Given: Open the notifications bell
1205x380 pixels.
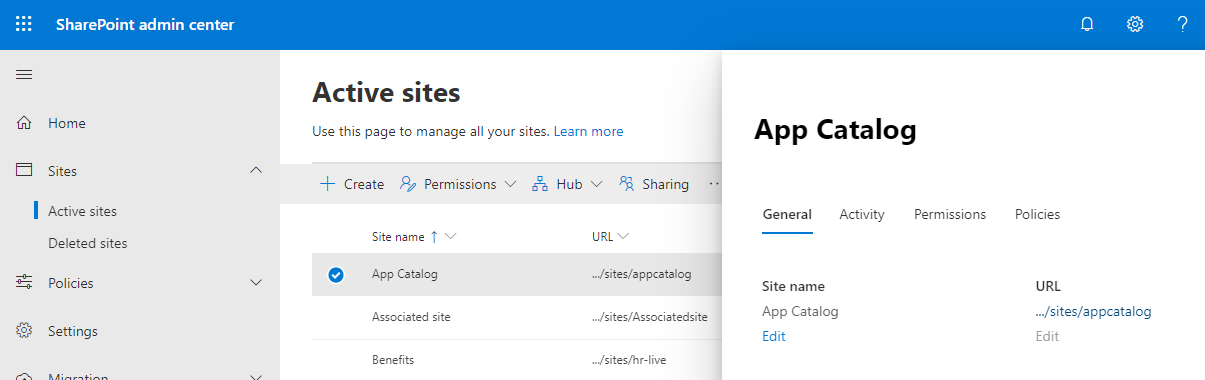Looking at the screenshot, I should [1087, 24].
